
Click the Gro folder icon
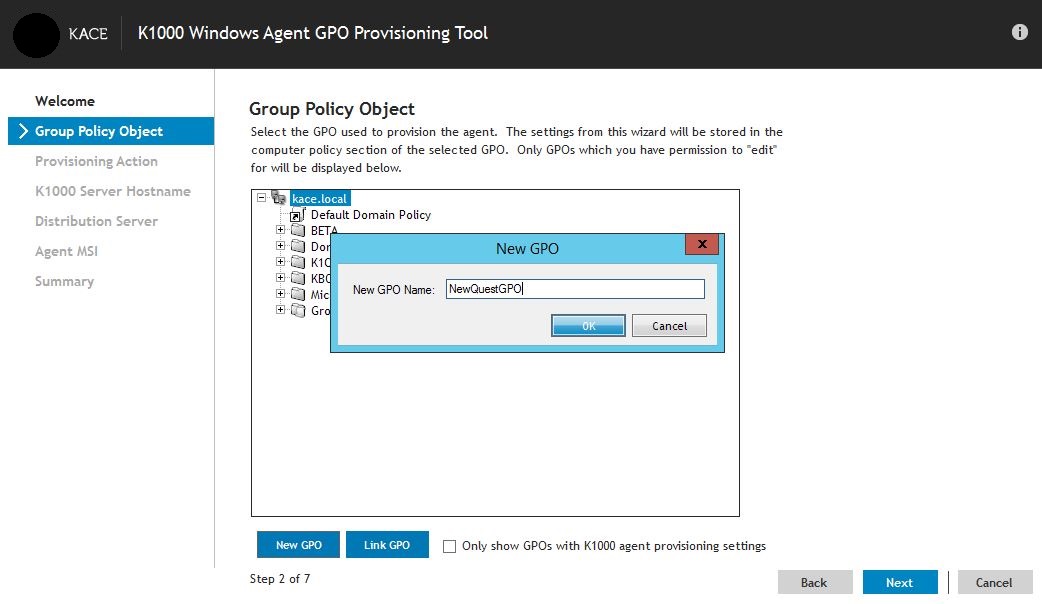298,309
